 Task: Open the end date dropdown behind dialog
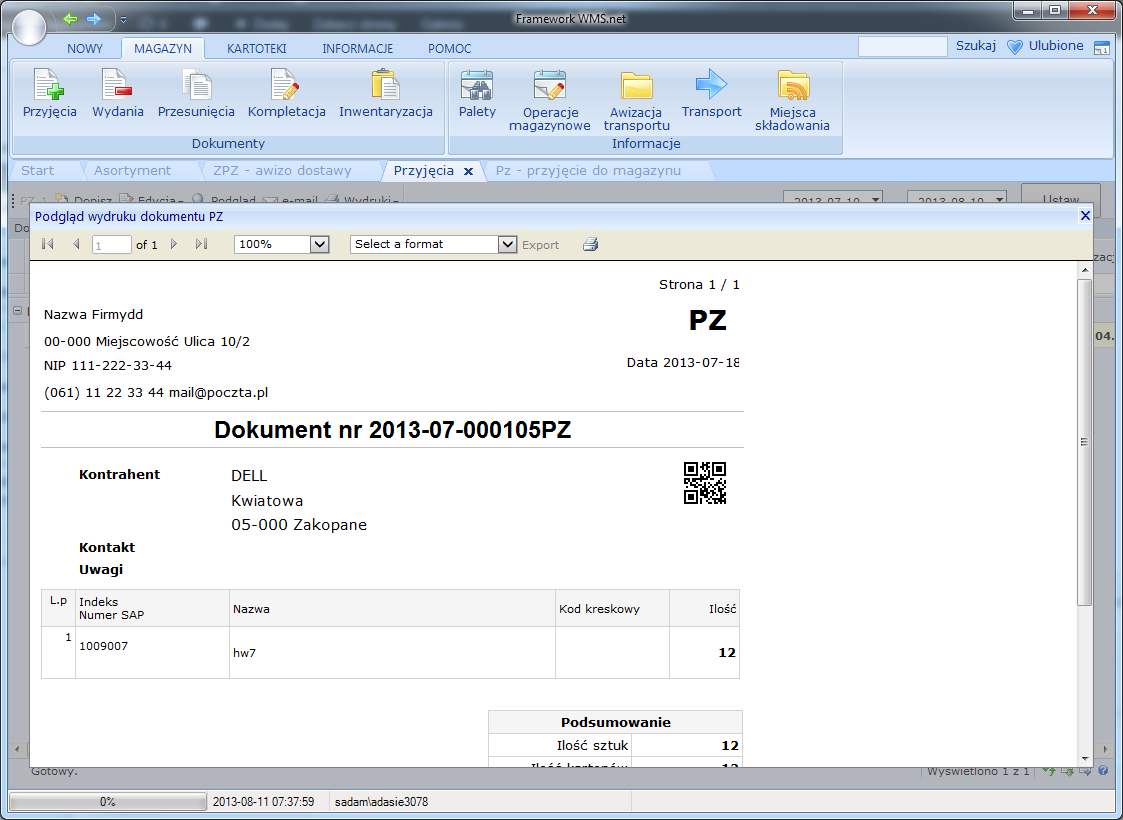[999, 201]
